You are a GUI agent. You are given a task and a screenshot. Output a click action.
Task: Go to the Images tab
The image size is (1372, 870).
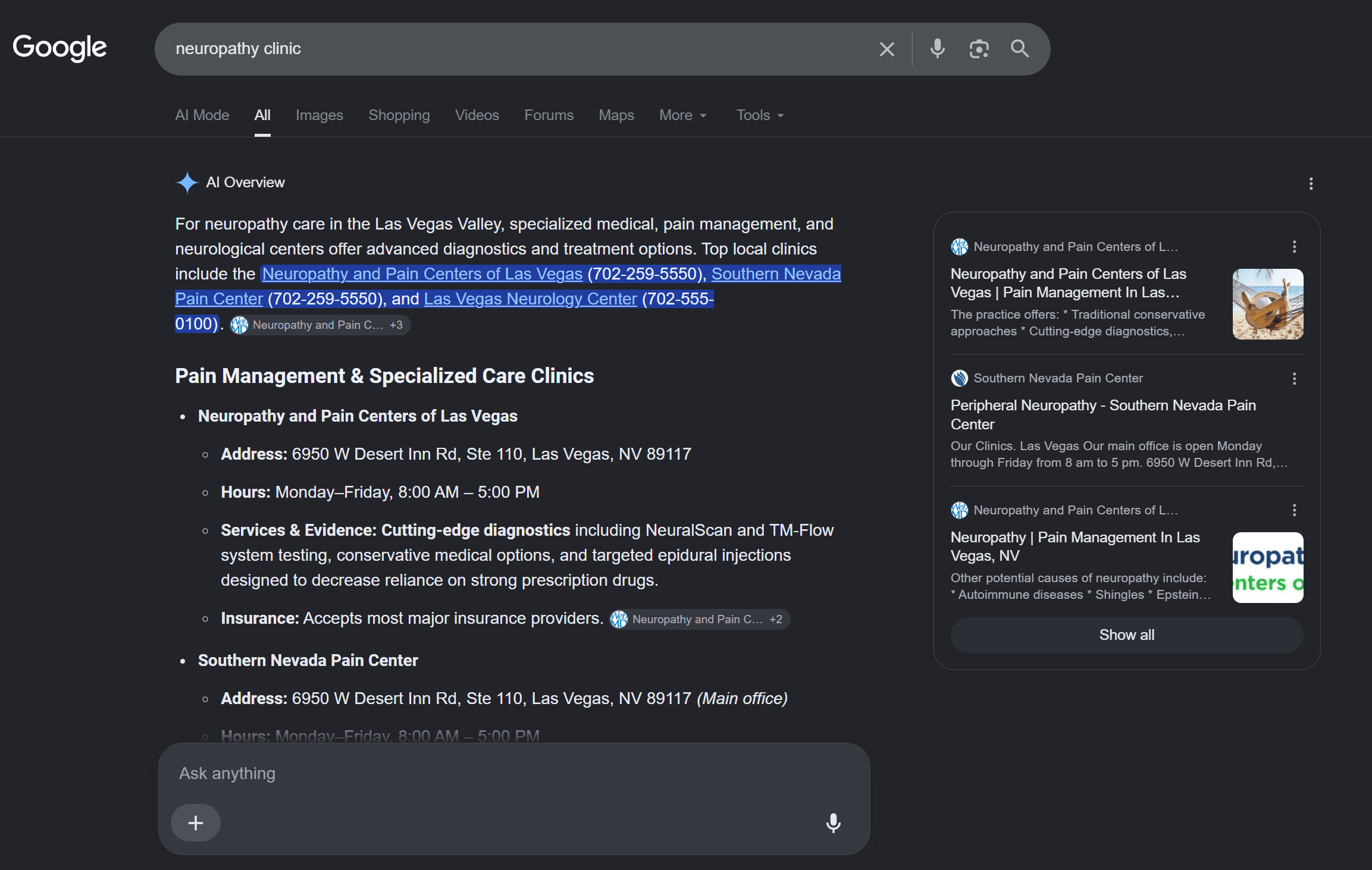click(319, 115)
